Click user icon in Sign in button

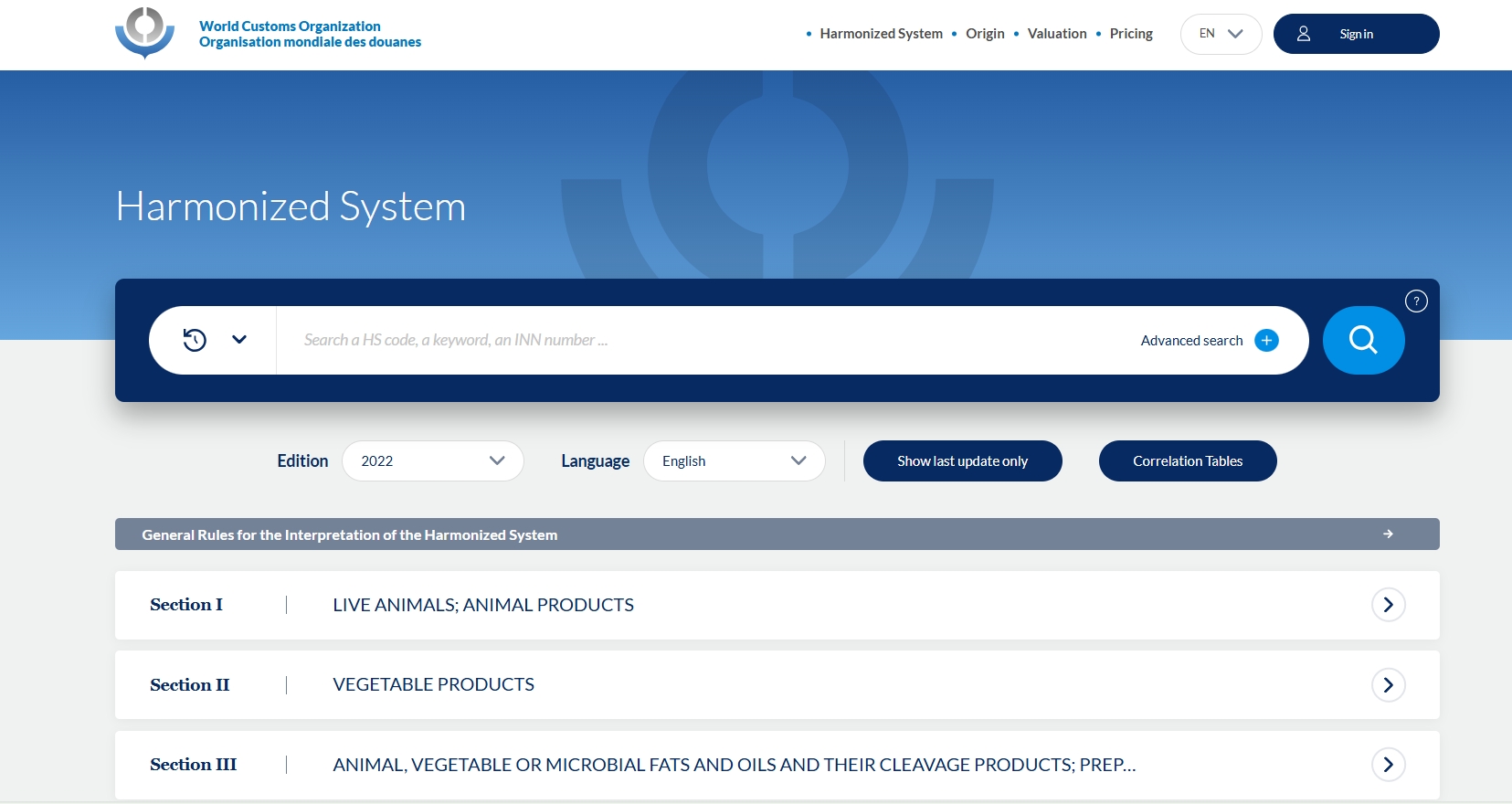tap(1304, 34)
